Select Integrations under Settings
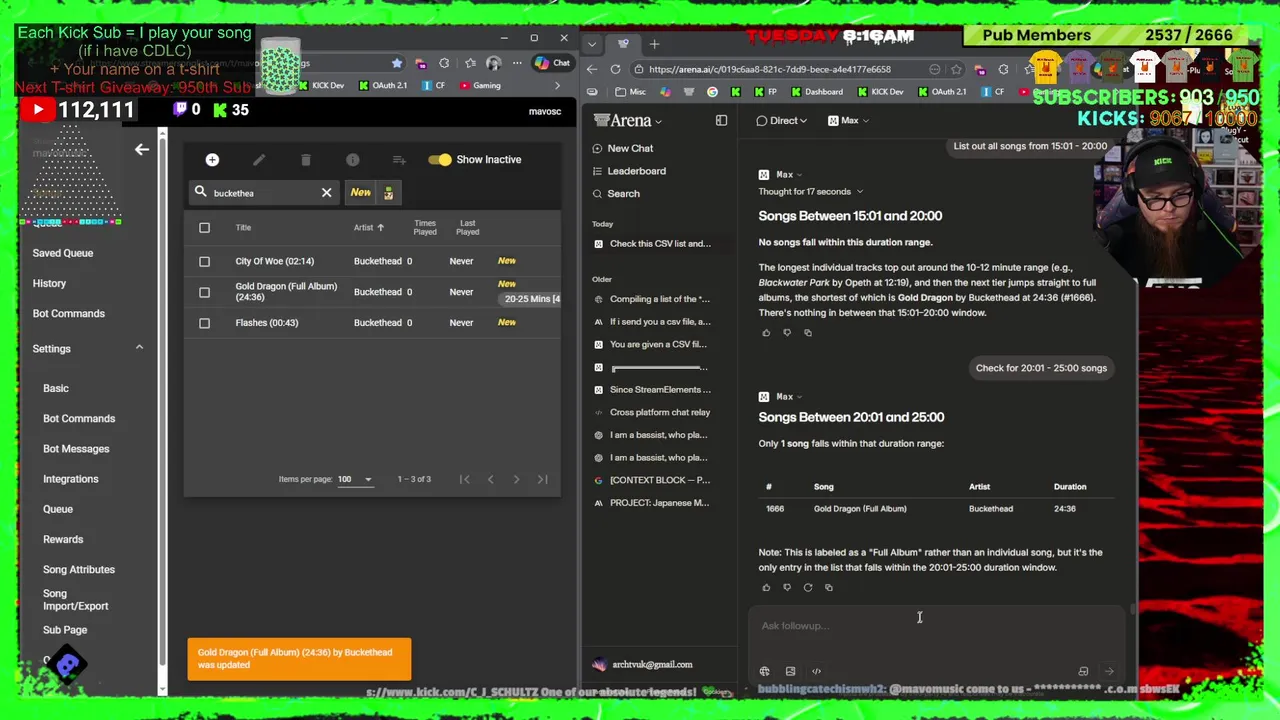This screenshot has width=1280, height=720. 71,479
